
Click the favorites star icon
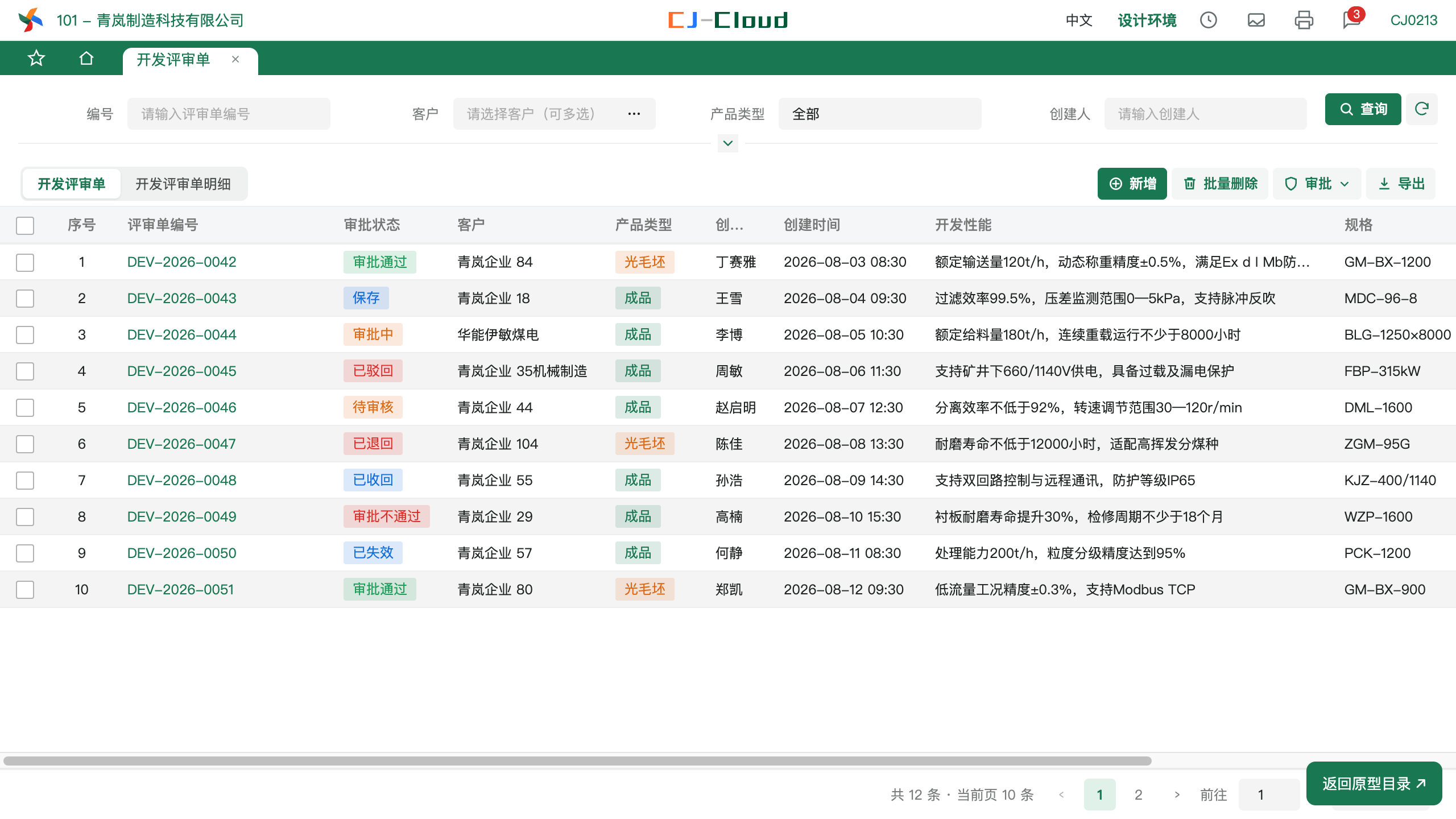coord(36,58)
